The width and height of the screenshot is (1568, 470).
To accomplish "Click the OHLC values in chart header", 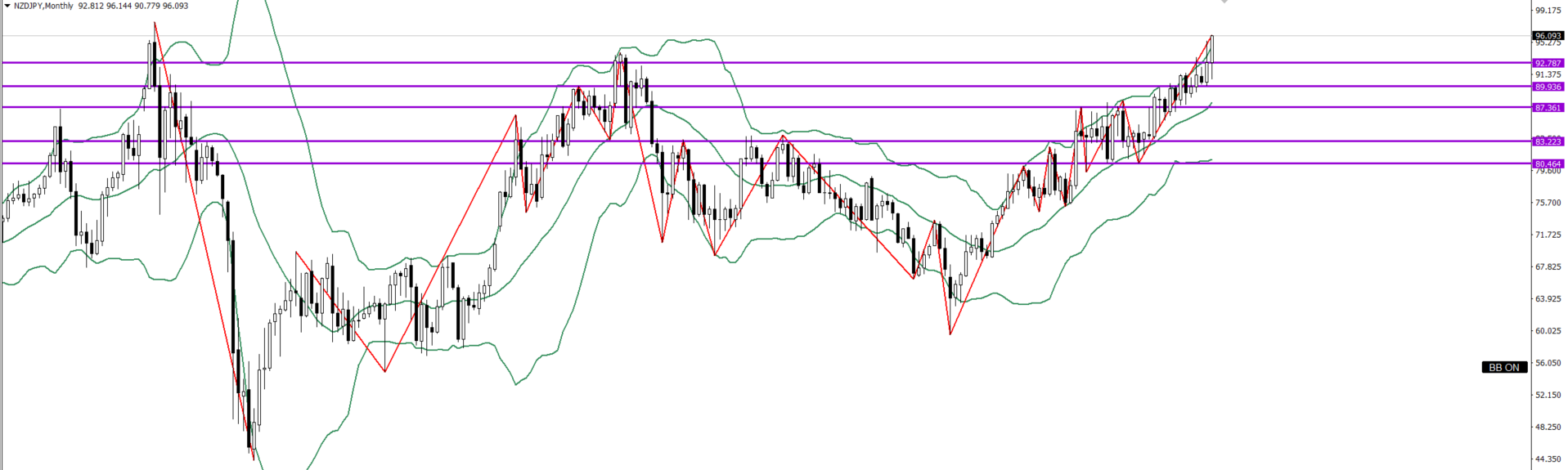I will [x=133, y=6].
